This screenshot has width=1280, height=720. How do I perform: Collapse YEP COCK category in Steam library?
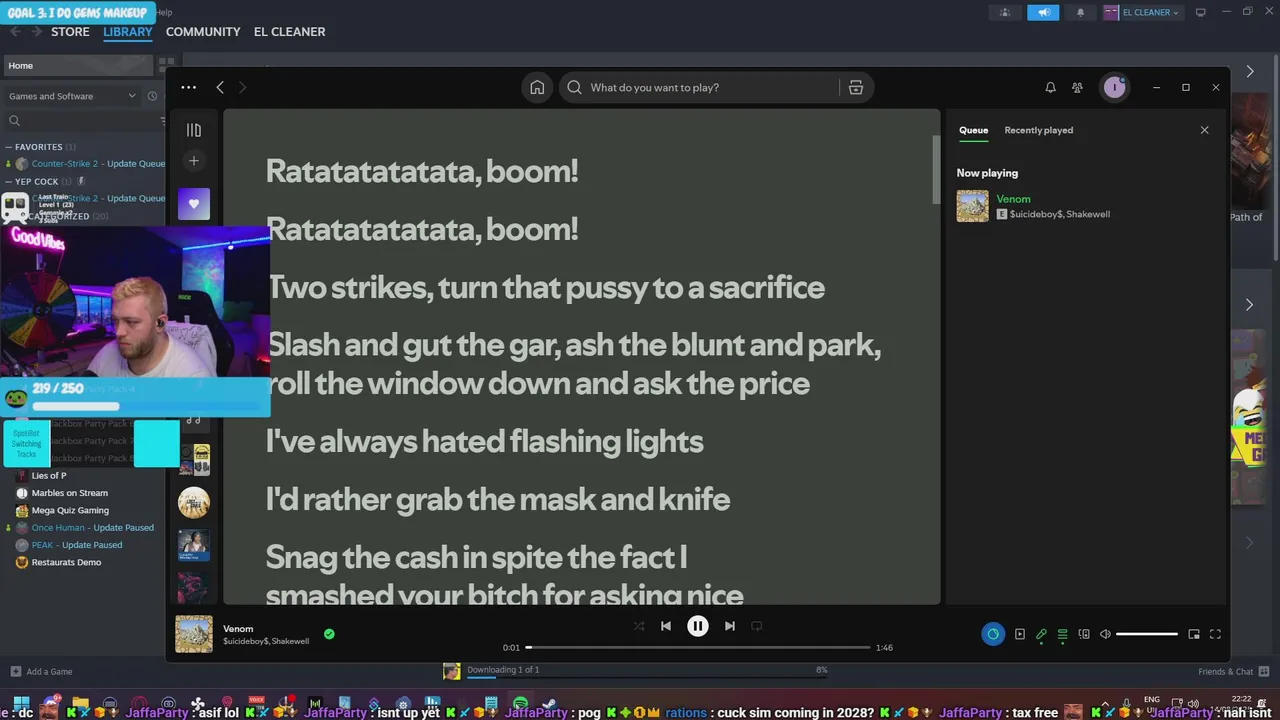point(9,182)
